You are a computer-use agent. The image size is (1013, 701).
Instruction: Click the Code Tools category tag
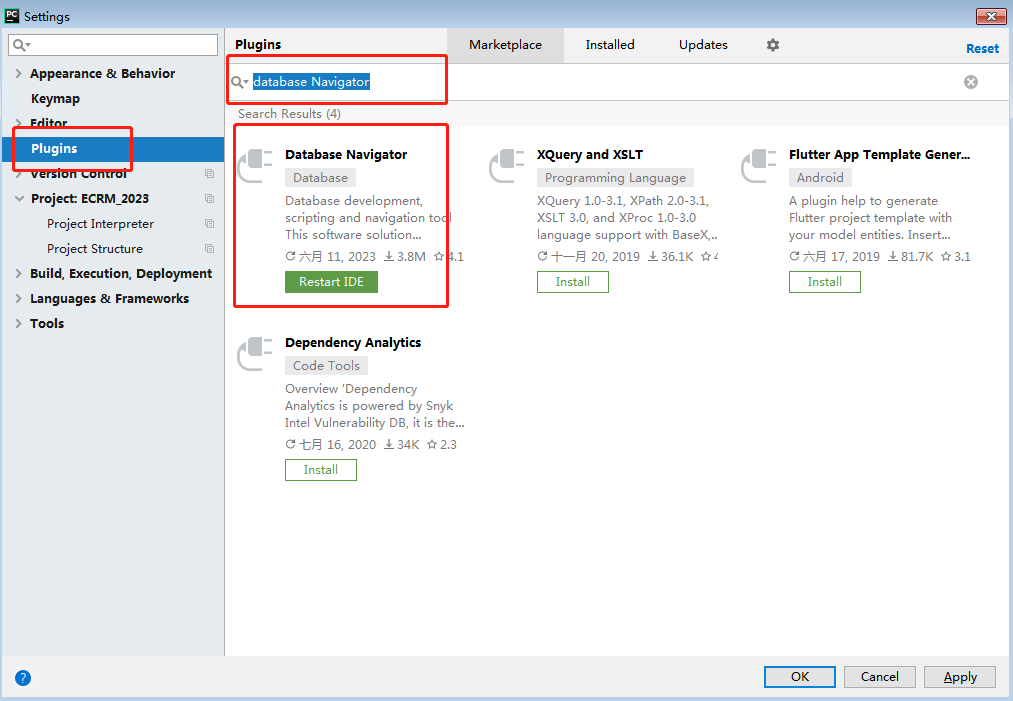pos(326,366)
